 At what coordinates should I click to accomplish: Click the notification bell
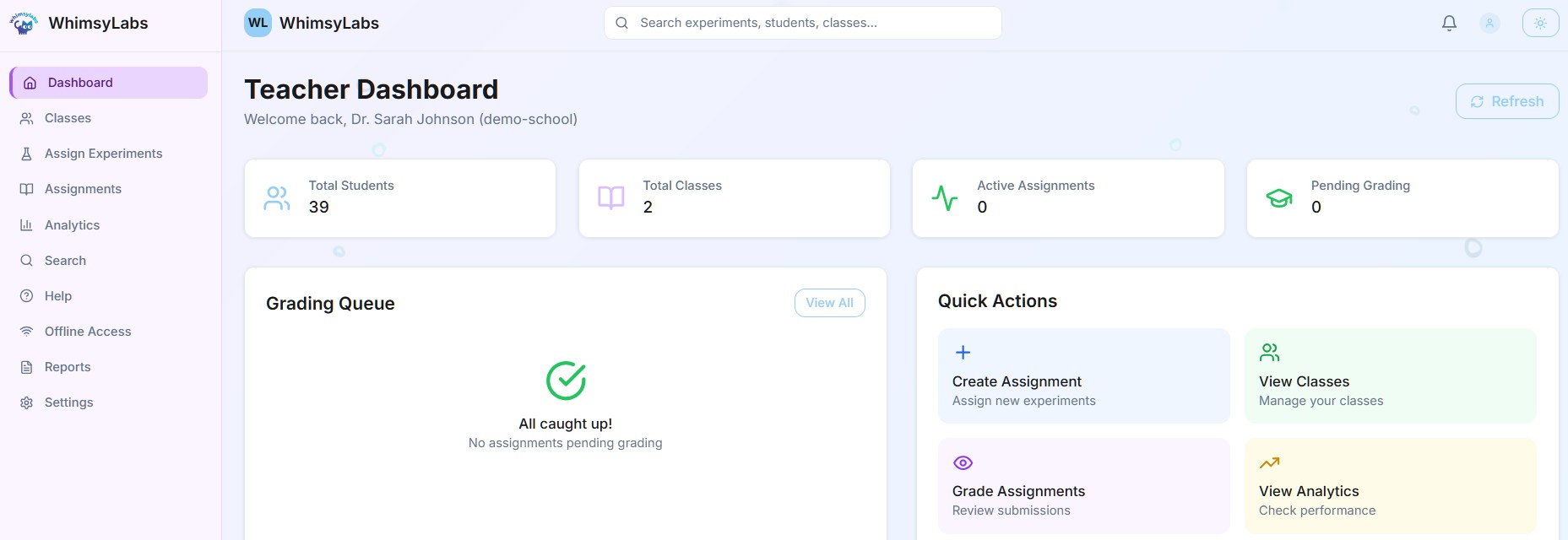1448,23
